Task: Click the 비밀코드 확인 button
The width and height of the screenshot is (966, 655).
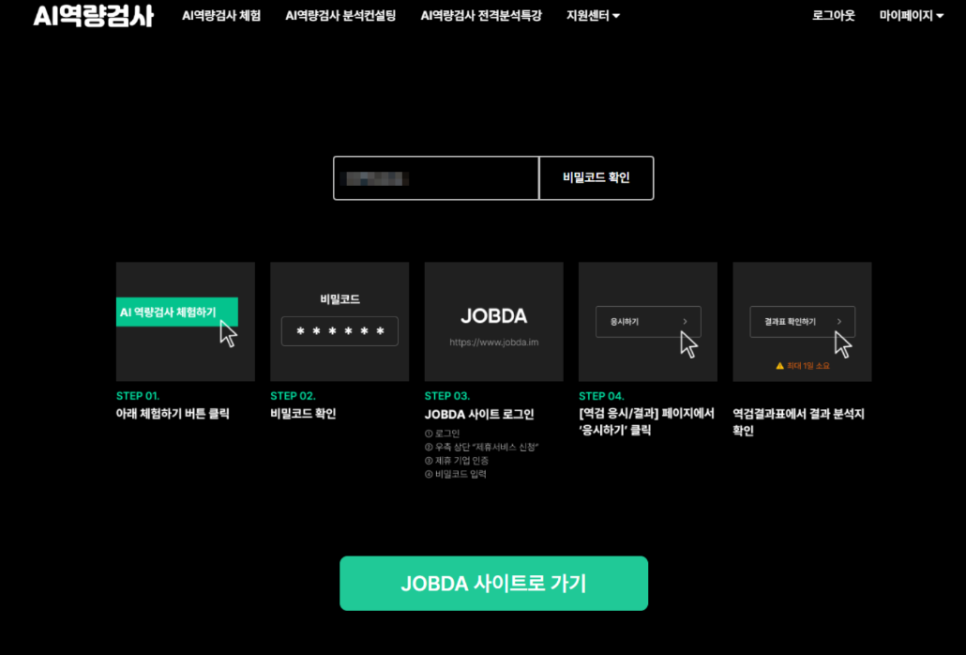Action: pyautogui.click(x=596, y=178)
